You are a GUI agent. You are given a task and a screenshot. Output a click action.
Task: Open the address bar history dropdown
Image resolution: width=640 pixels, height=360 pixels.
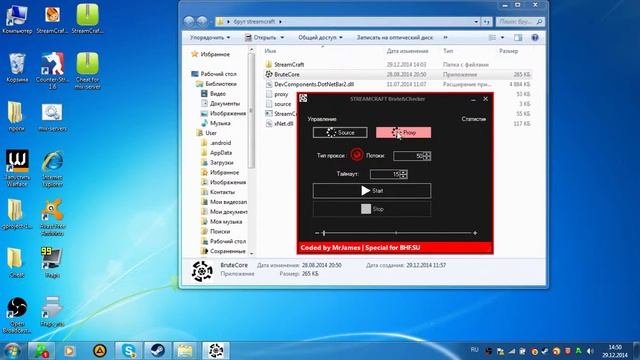[x=476, y=22]
